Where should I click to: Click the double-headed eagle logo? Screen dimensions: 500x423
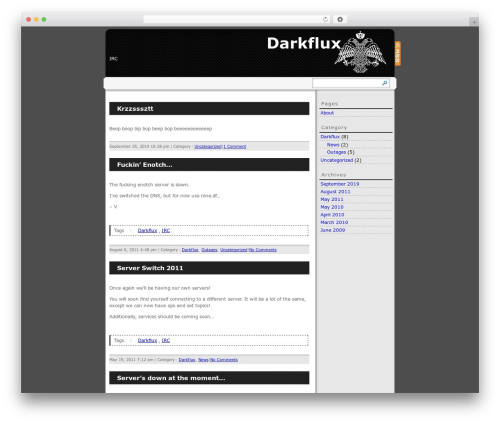pos(360,52)
